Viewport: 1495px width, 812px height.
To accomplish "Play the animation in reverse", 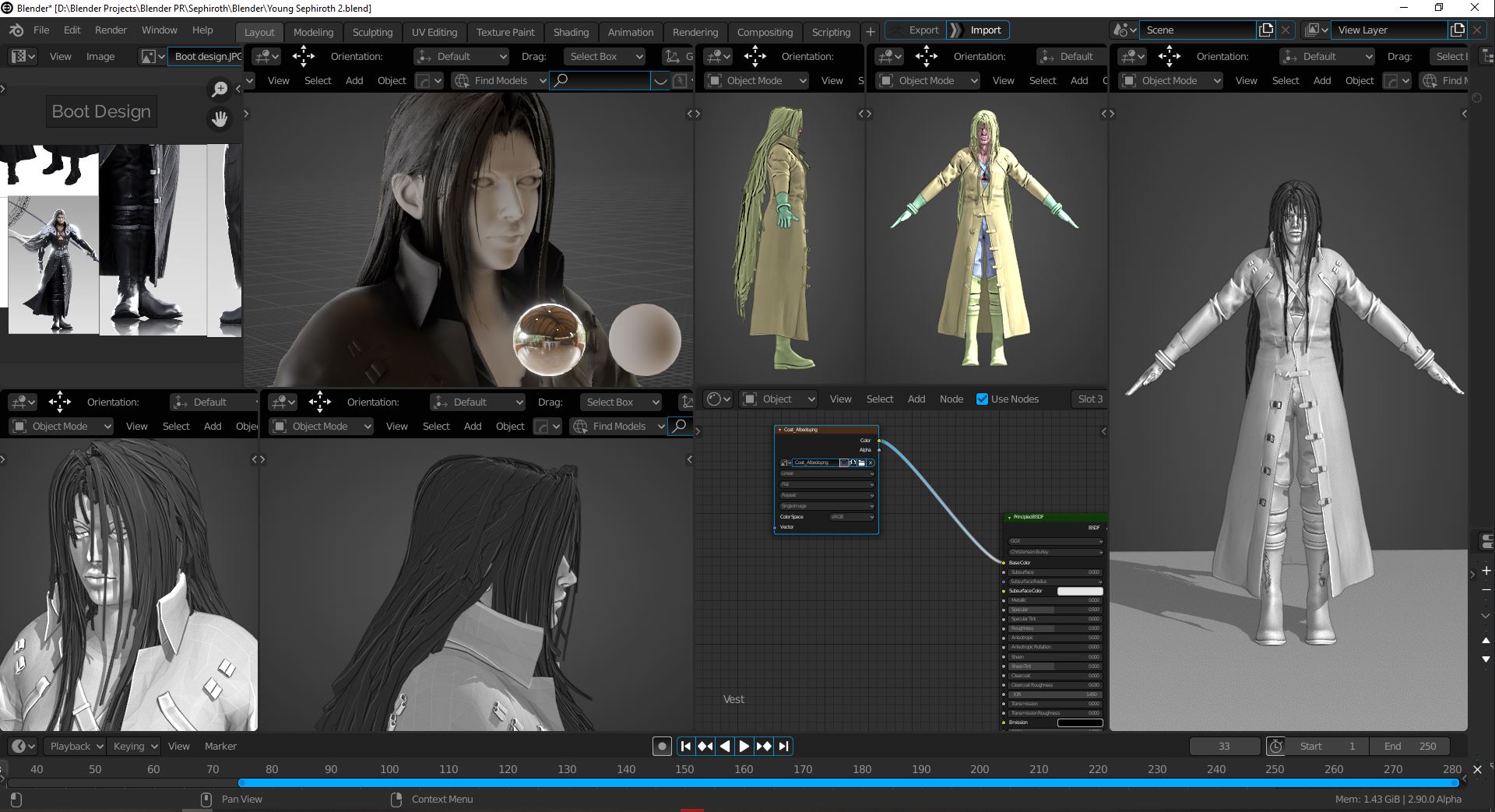I will 725,746.
